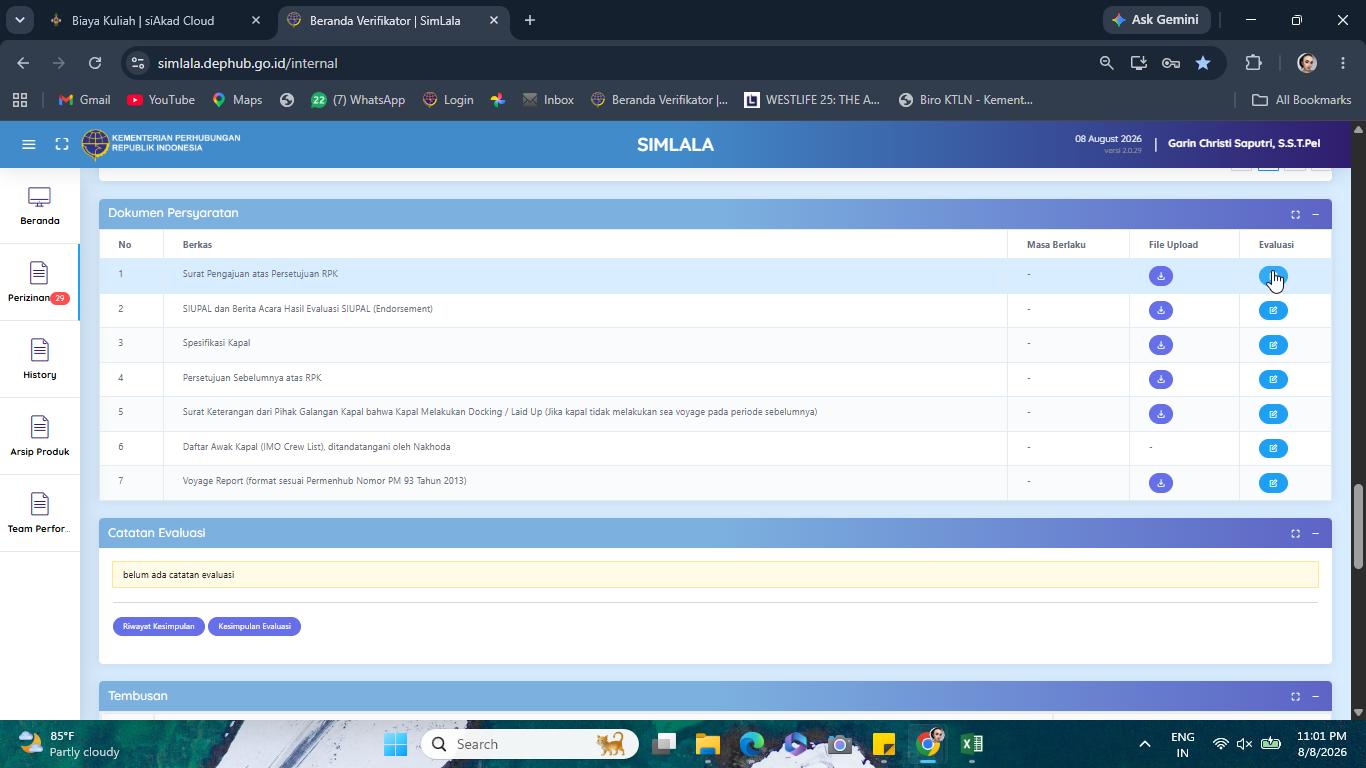Maximize the Catatan Evaluasi panel
The height and width of the screenshot is (768, 1366).
coord(1295,533)
